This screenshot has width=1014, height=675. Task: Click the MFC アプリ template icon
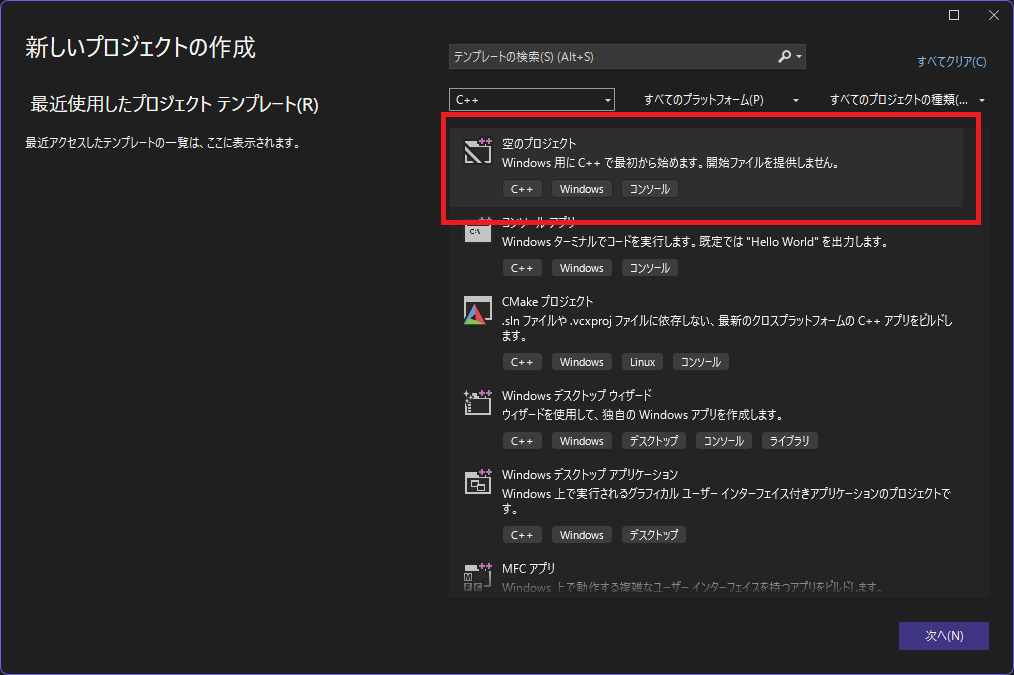477,576
